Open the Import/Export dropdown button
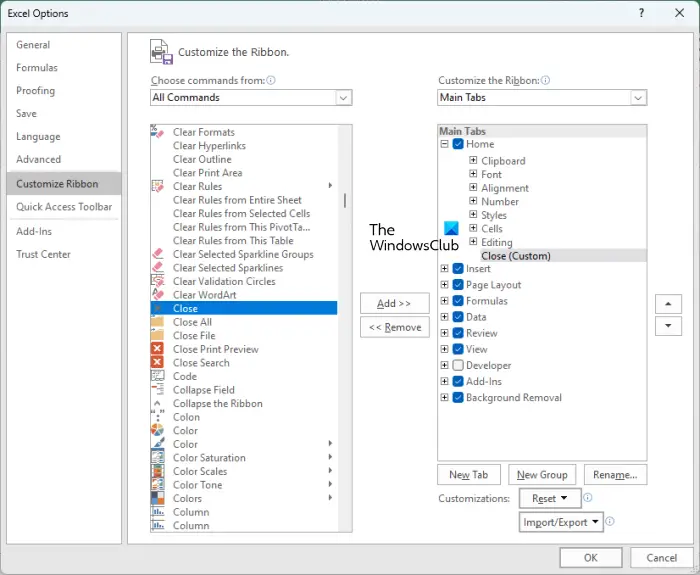This screenshot has width=700, height=575. click(x=561, y=522)
